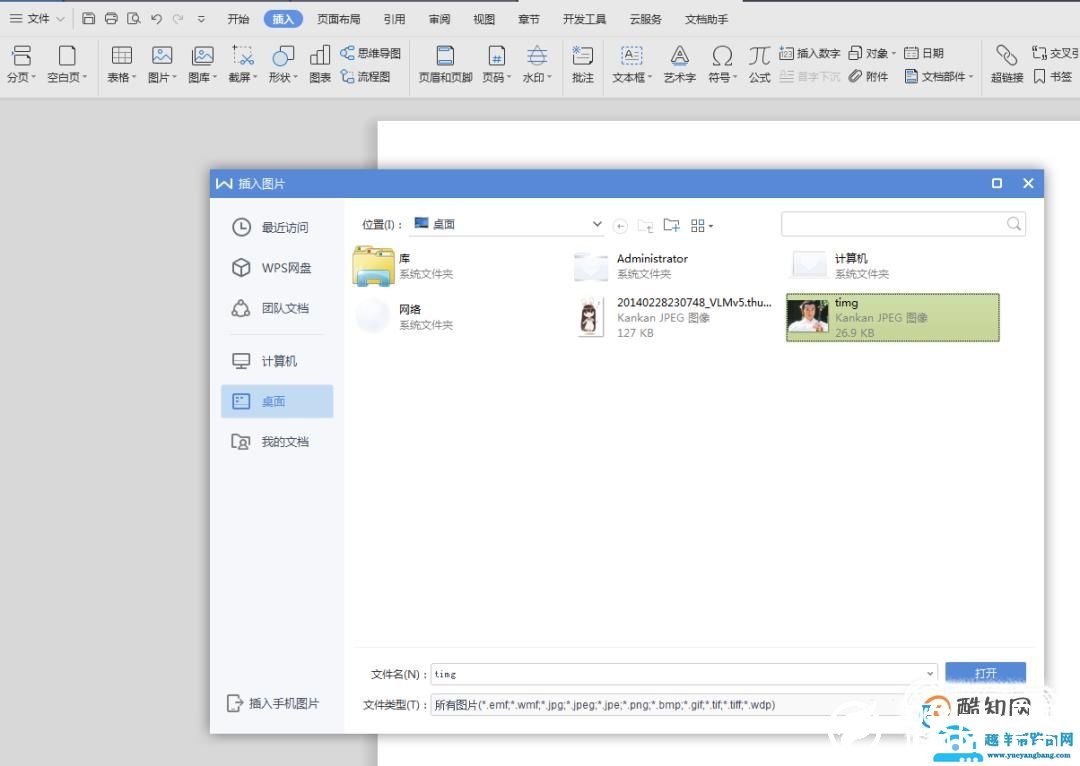This screenshot has height=766, width=1080.
Task: Switch to the 引用 tab
Action: [394, 19]
